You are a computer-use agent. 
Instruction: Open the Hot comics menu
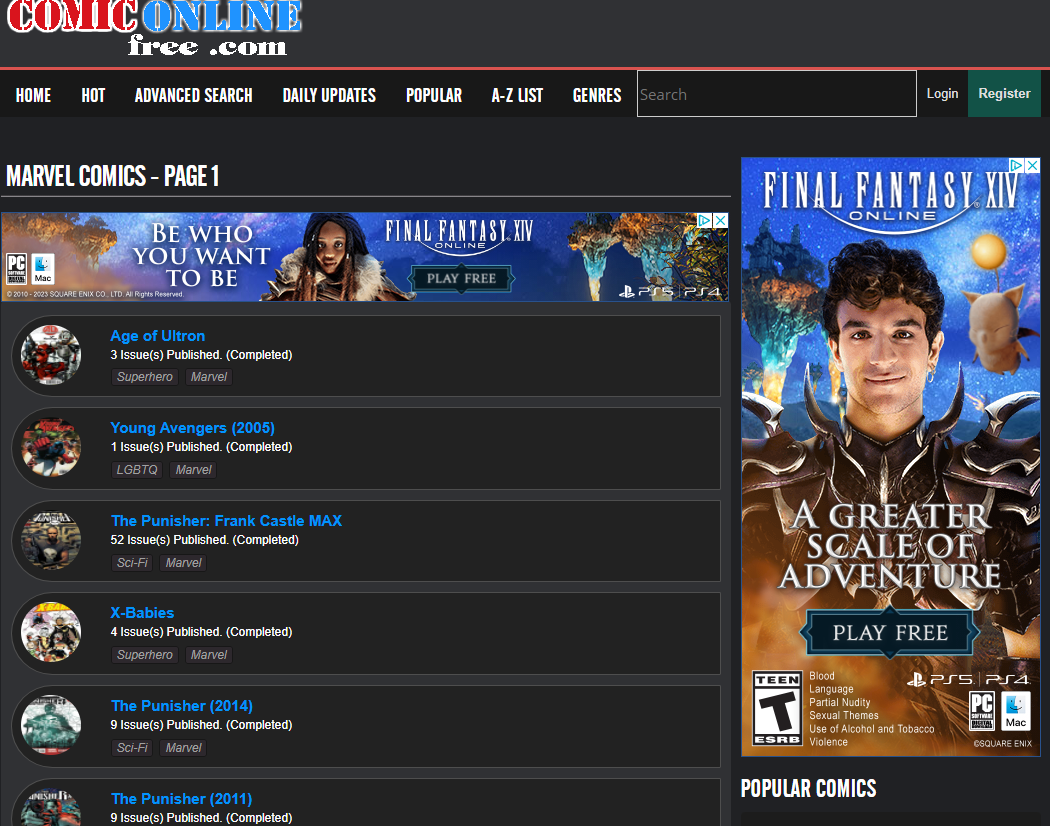93,95
